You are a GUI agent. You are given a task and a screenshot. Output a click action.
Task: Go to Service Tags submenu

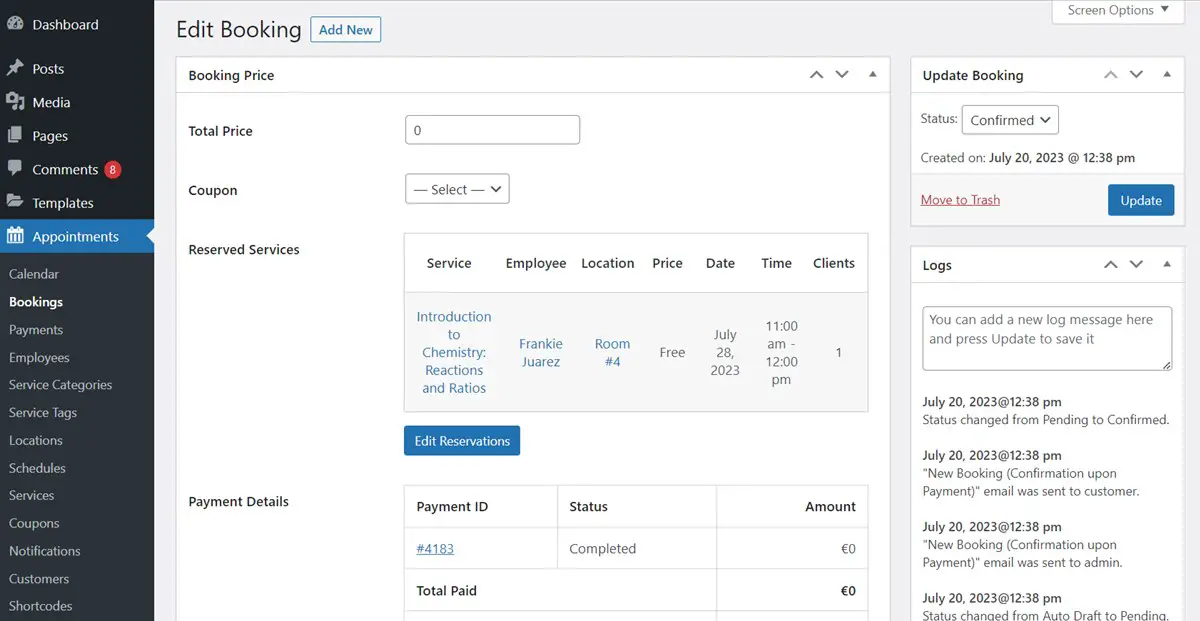pos(43,413)
